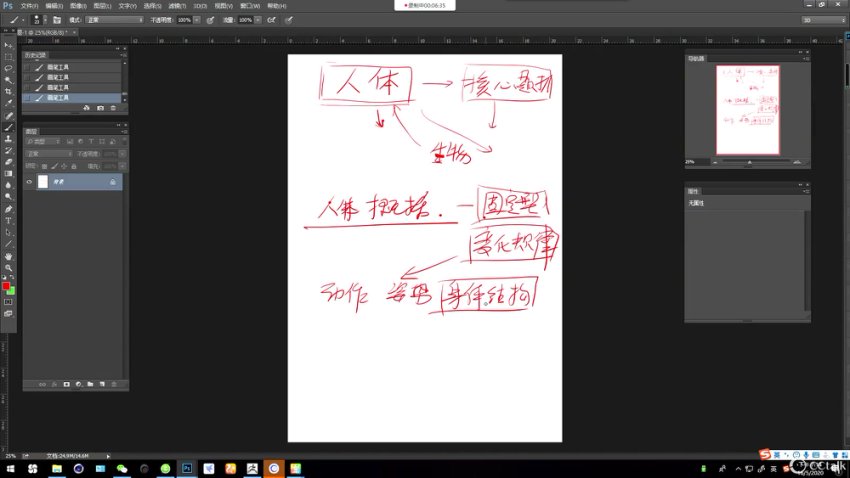Toggle the source box of the first history state
The height and width of the screenshot is (478, 850).
[x=27, y=65]
